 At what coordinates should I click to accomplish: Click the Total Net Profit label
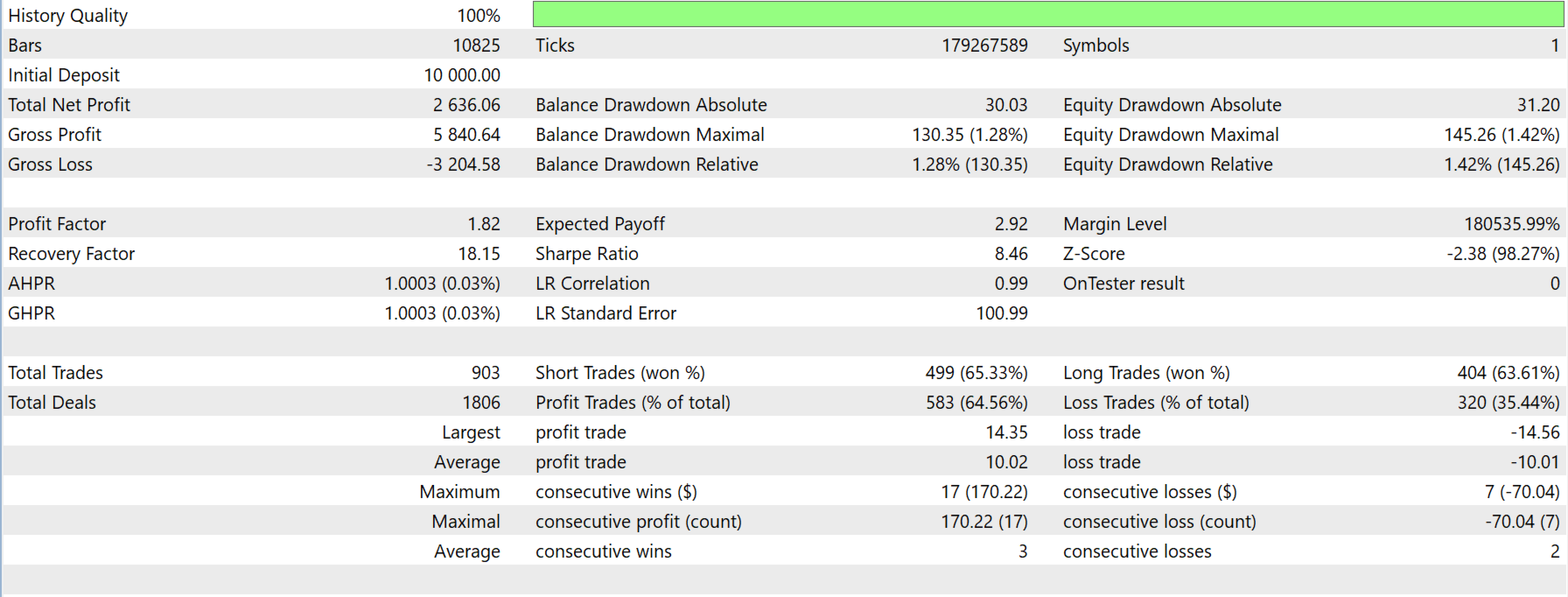(69, 105)
